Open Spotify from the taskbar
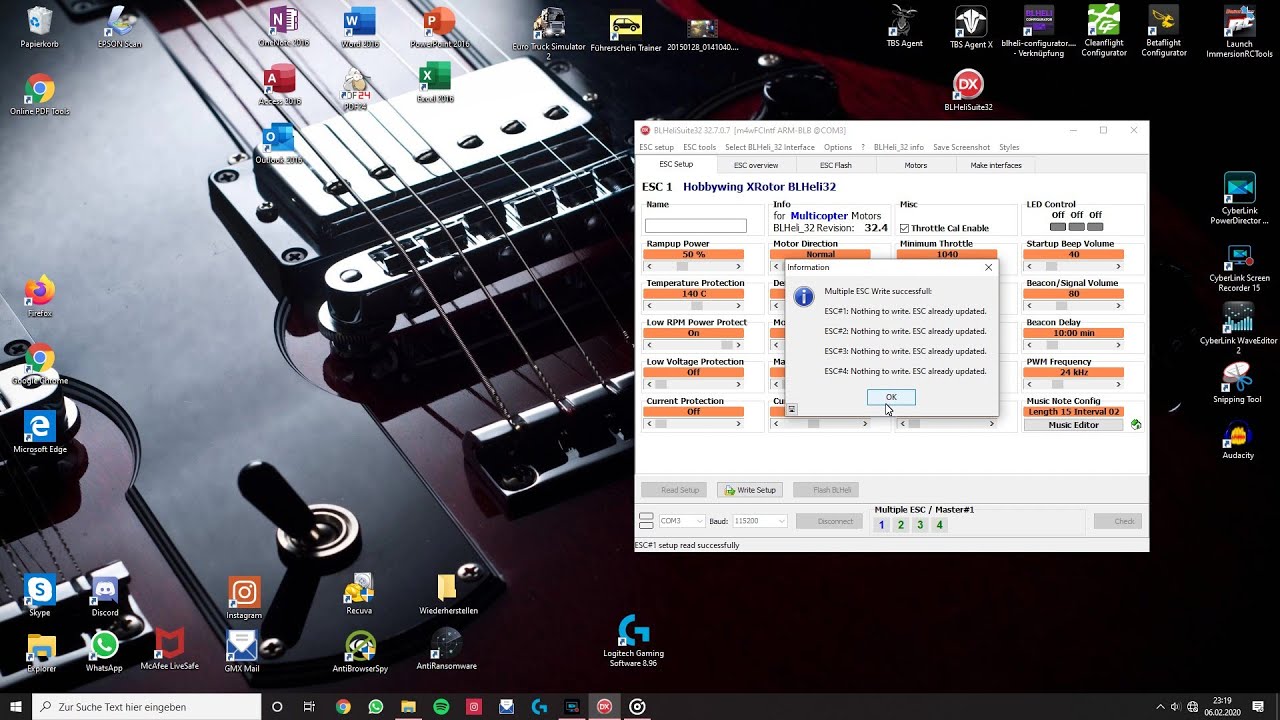 coord(441,706)
